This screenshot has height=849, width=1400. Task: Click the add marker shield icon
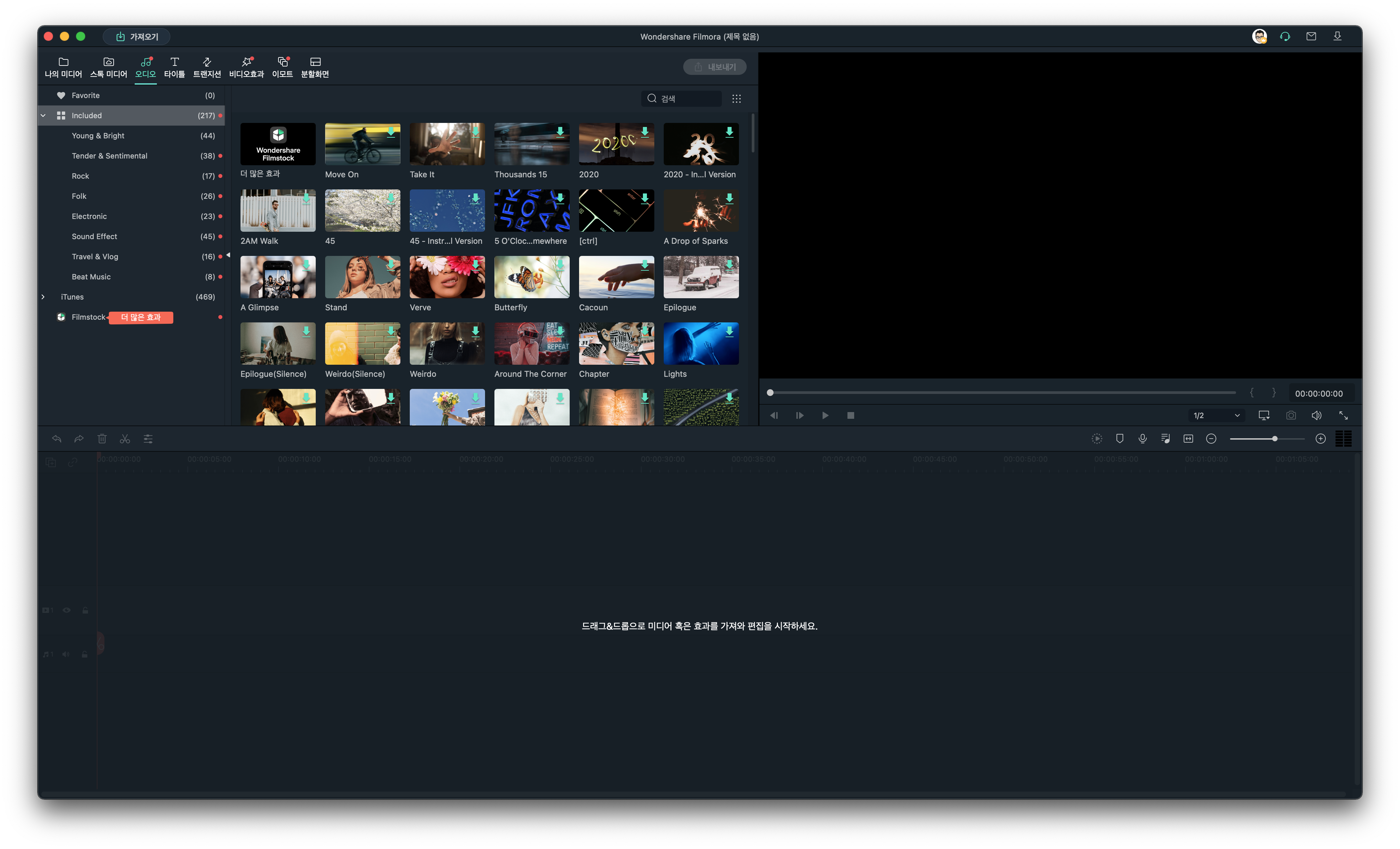coord(1119,439)
